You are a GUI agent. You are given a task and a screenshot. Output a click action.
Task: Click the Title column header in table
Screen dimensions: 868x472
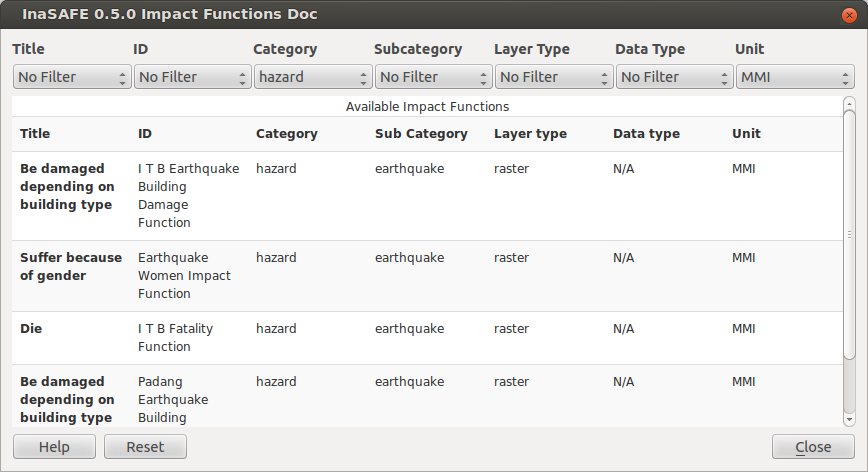point(35,133)
